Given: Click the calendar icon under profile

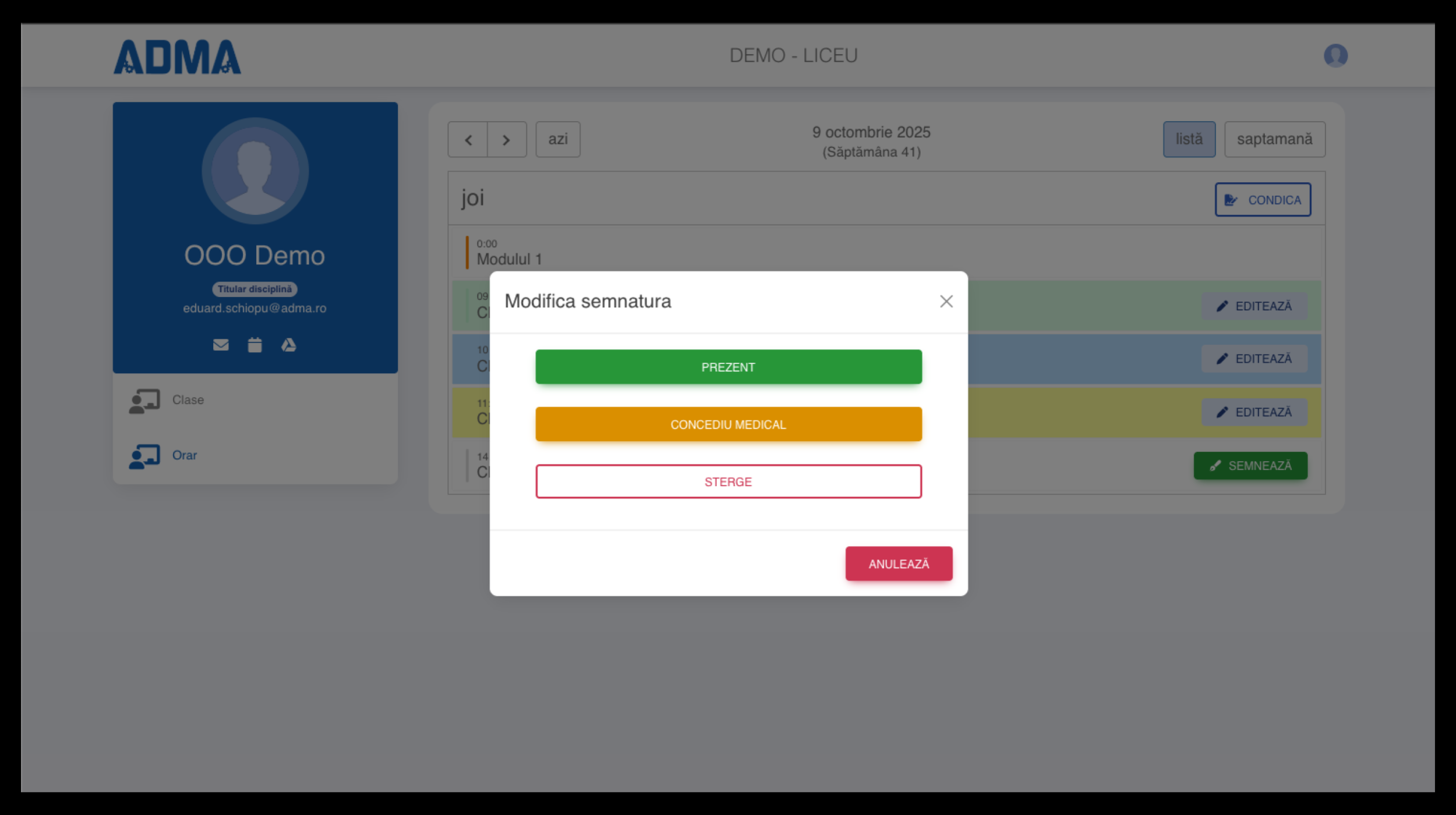Looking at the screenshot, I should point(255,345).
